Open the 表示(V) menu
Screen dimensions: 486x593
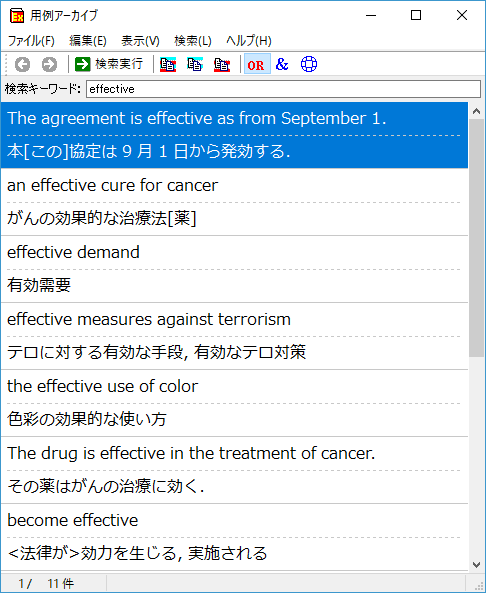(140, 40)
